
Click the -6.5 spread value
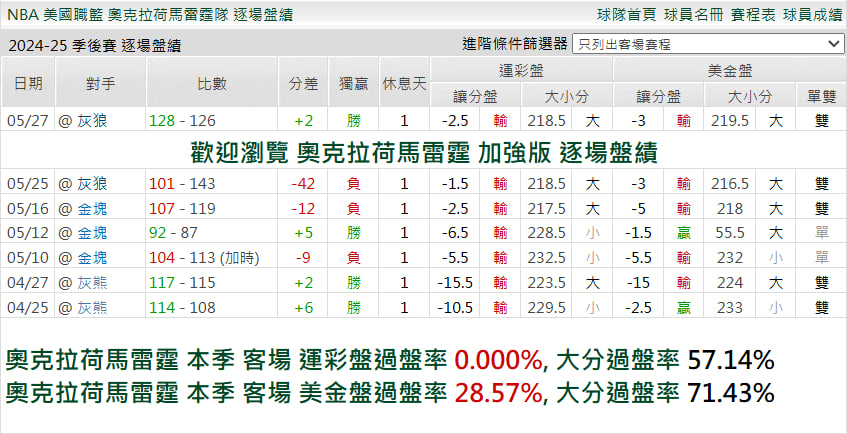455,233
